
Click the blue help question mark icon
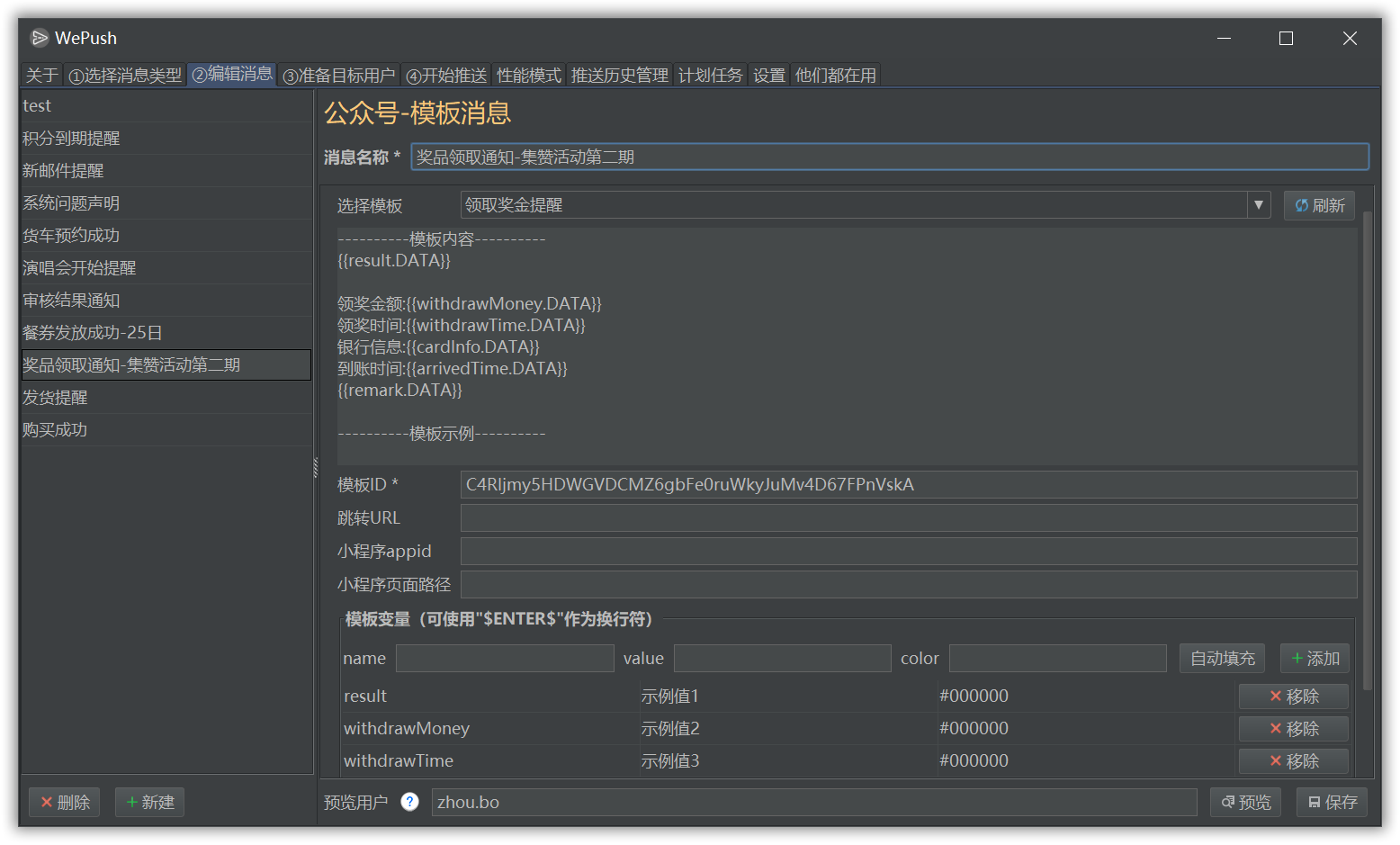[409, 802]
